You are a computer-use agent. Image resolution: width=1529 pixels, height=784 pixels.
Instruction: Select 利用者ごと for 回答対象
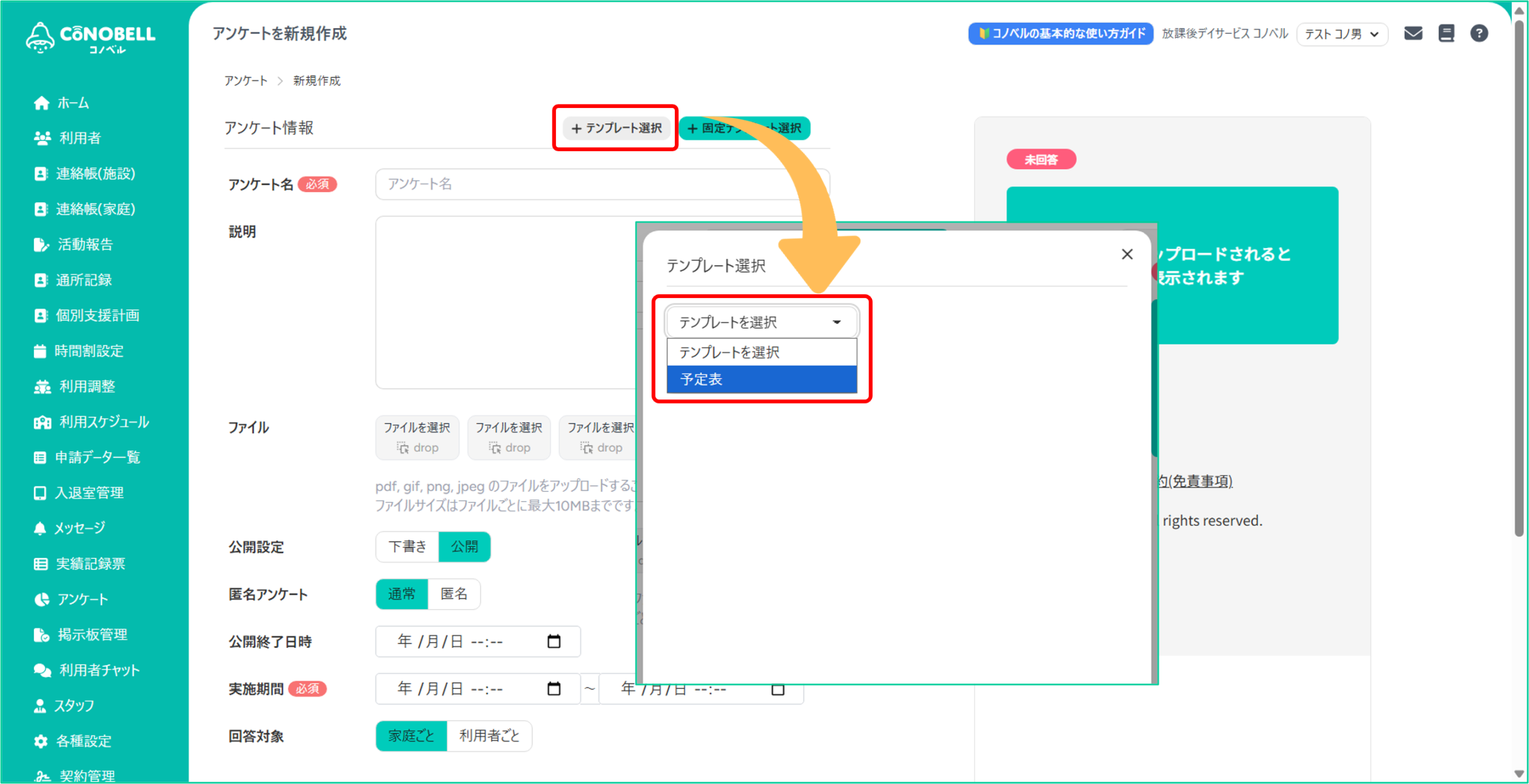[x=489, y=736]
